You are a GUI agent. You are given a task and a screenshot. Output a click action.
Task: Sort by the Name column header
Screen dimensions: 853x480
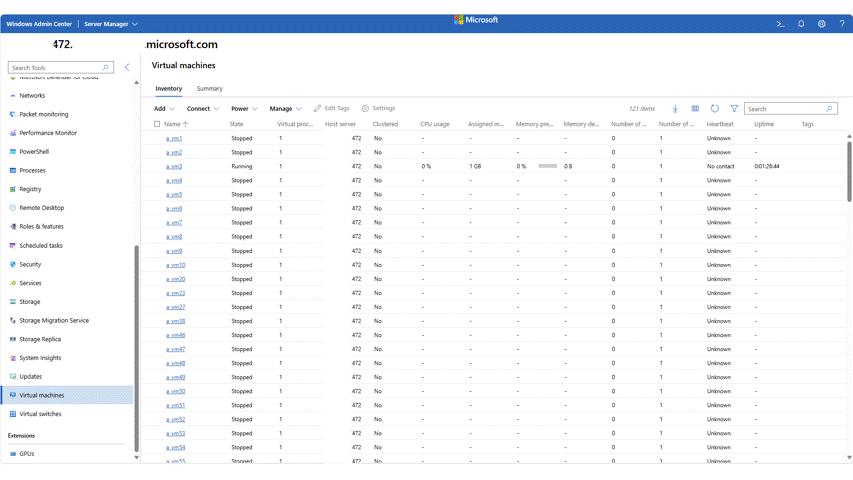pos(172,124)
